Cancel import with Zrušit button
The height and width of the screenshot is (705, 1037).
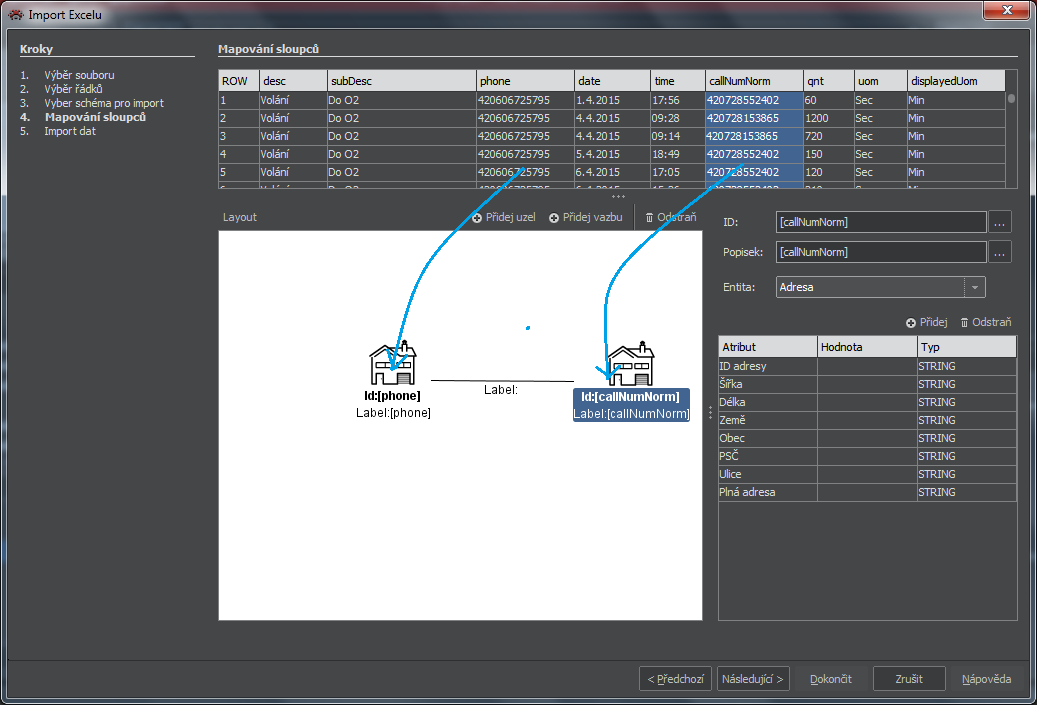pos(908,679)
